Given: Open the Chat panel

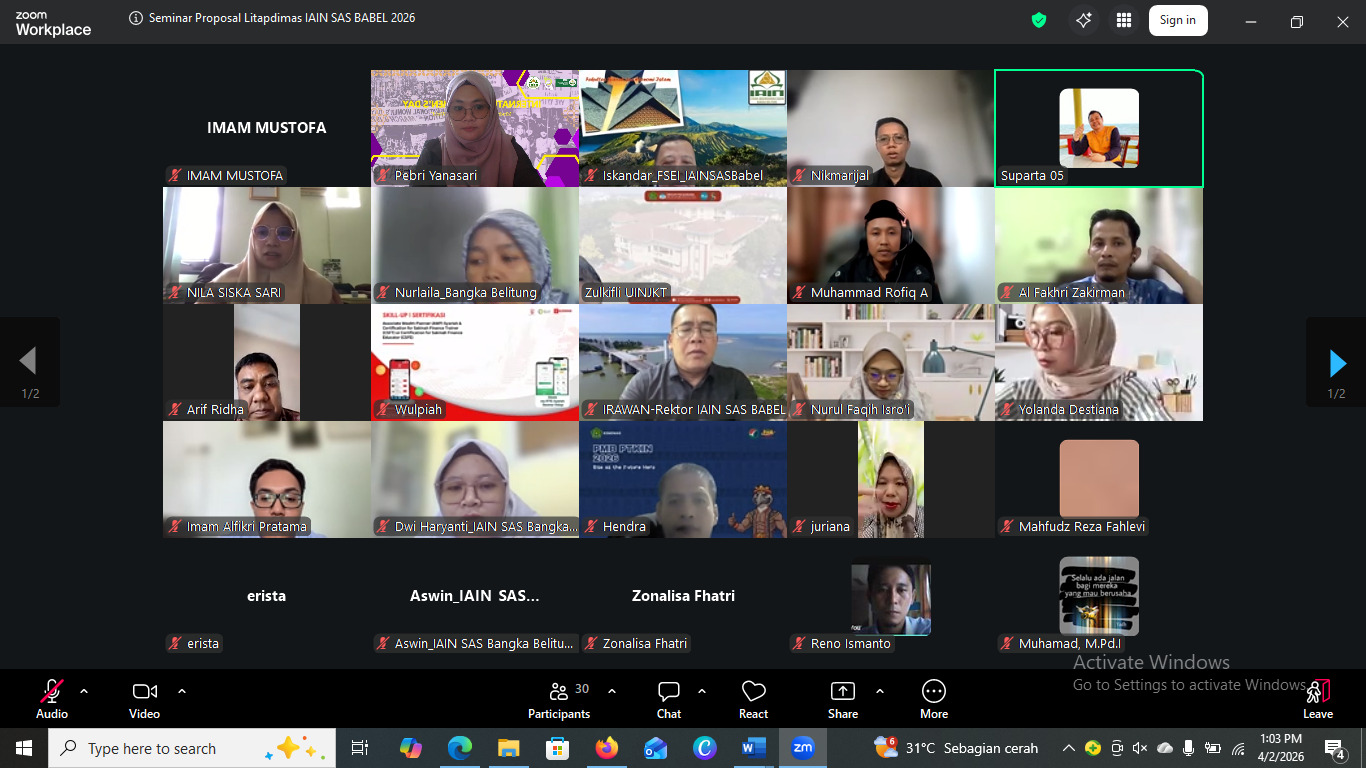Looking at the screenshot, I should pyautogui.click(x=669, y=699).
